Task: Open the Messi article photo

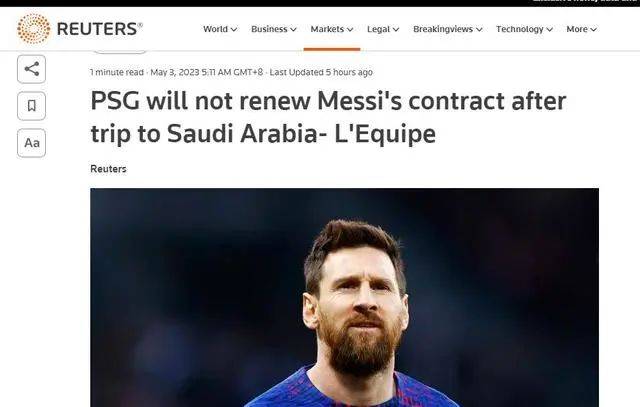Action: pyautogui.click(x=344, y=297)
